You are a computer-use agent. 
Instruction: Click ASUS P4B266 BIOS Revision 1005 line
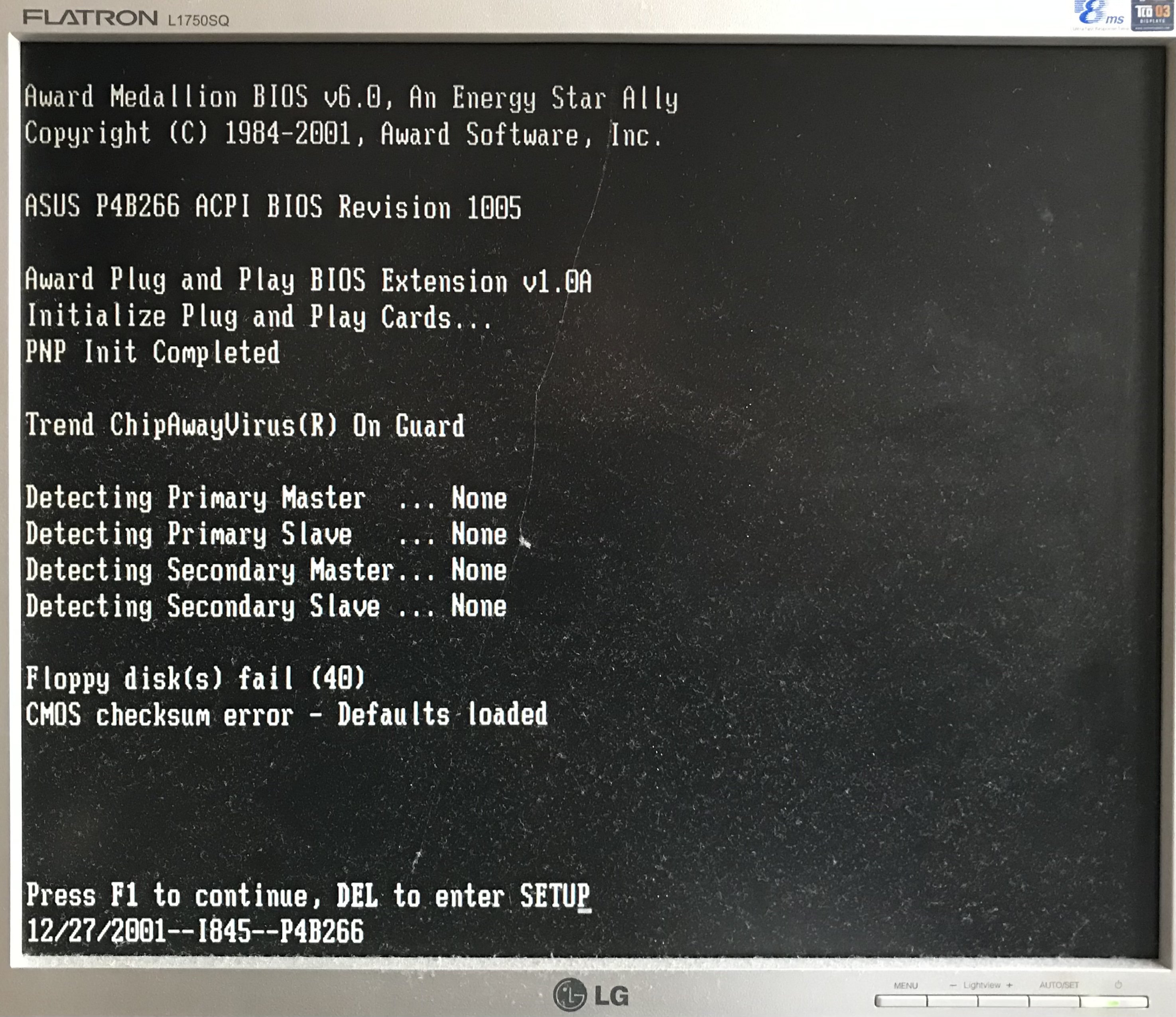pyautogui.click(x=272, y=207)
